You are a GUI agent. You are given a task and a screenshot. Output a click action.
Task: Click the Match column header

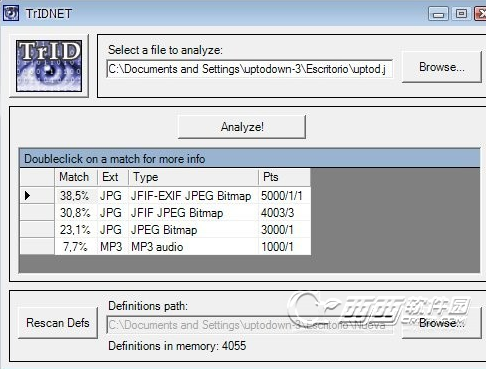coord(76,177)
